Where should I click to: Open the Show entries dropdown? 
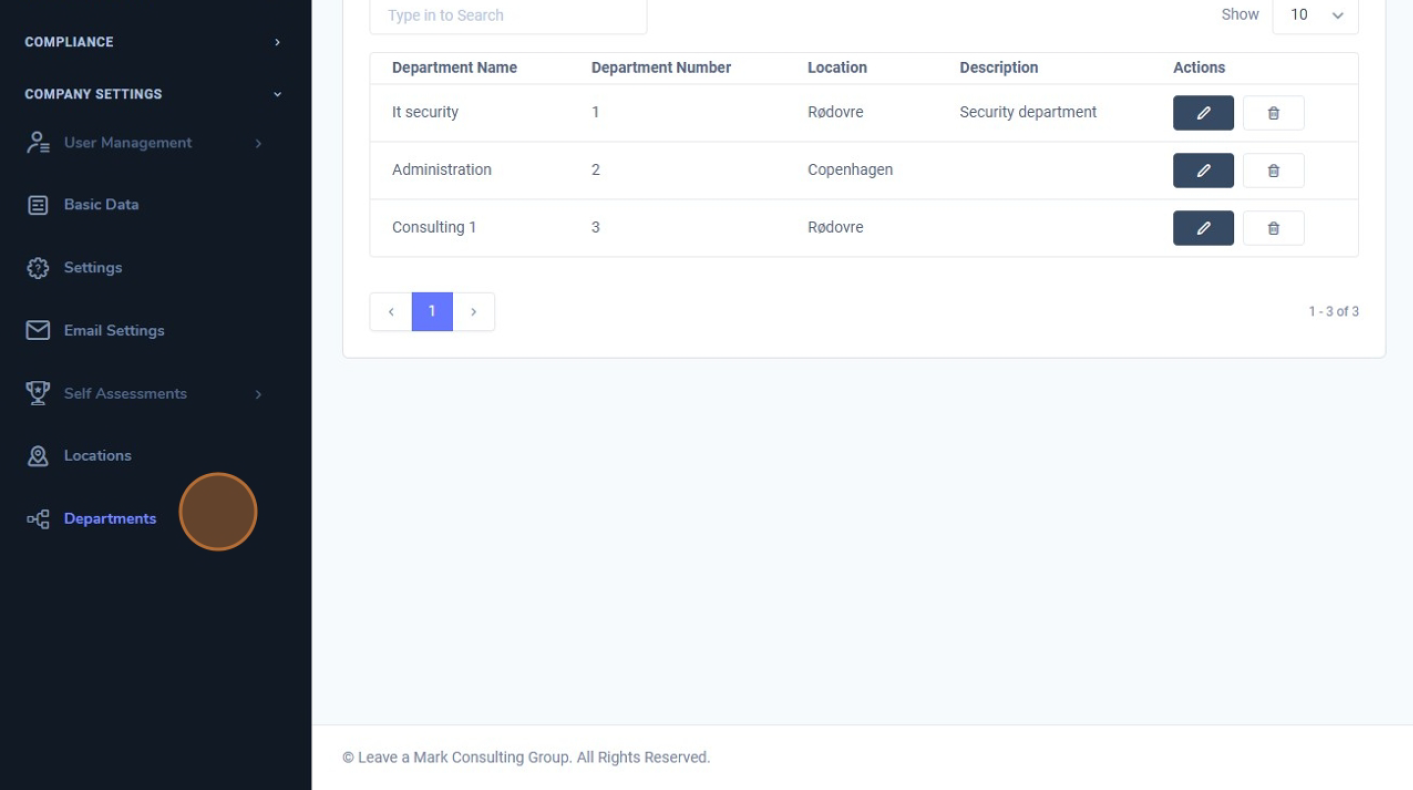point(1315,15)
